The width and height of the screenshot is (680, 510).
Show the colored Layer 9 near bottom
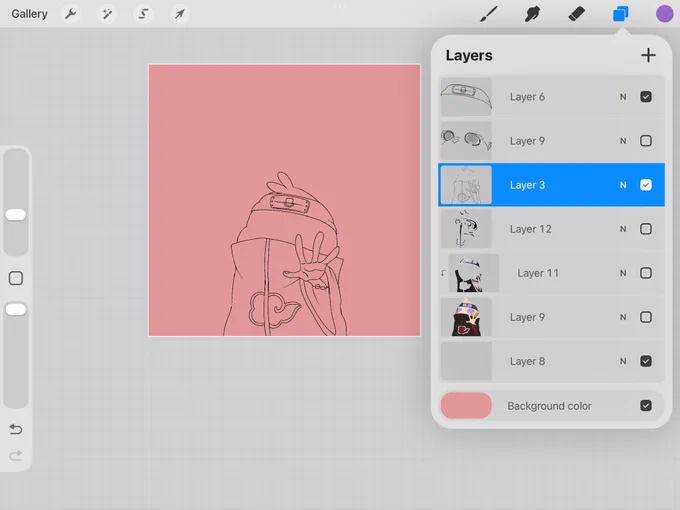coord(646,317)
